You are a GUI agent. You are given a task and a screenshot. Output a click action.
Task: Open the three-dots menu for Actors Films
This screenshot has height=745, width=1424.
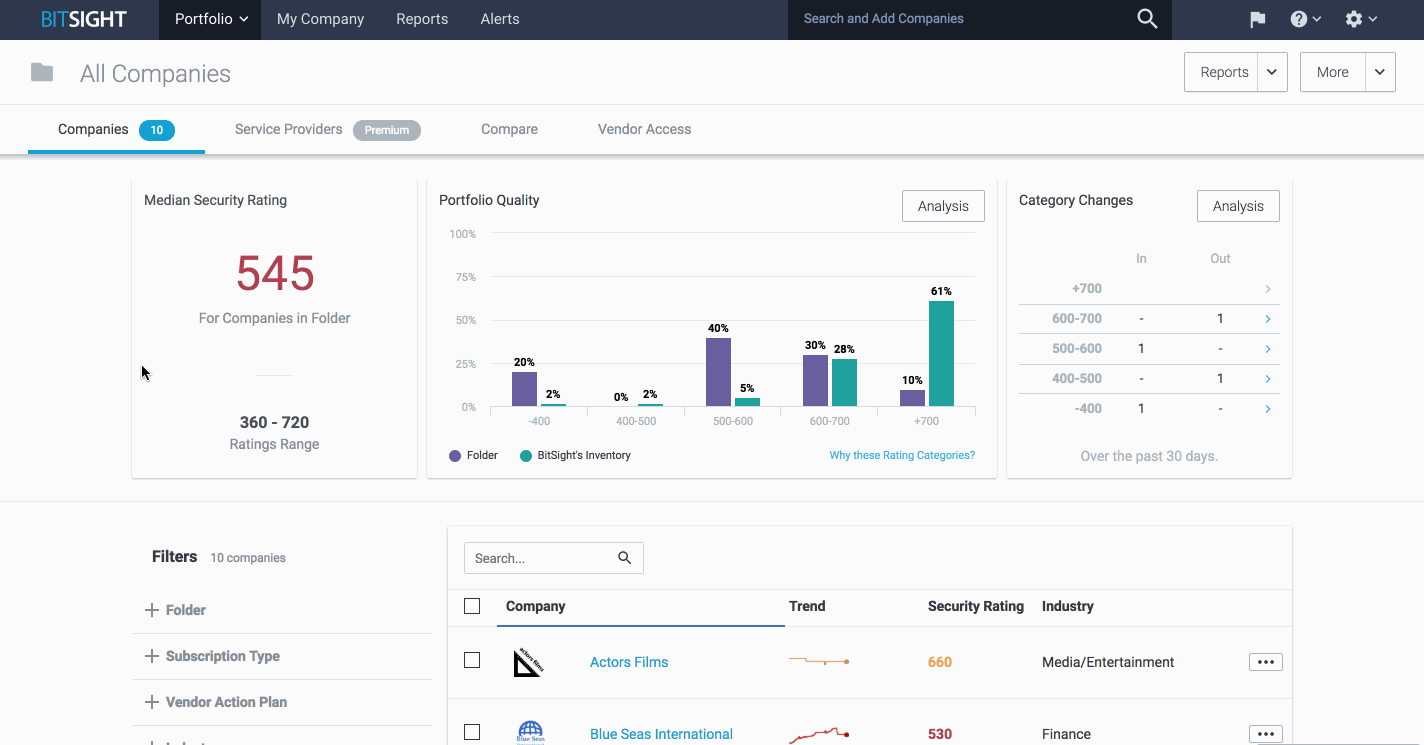click(1265, 662)
